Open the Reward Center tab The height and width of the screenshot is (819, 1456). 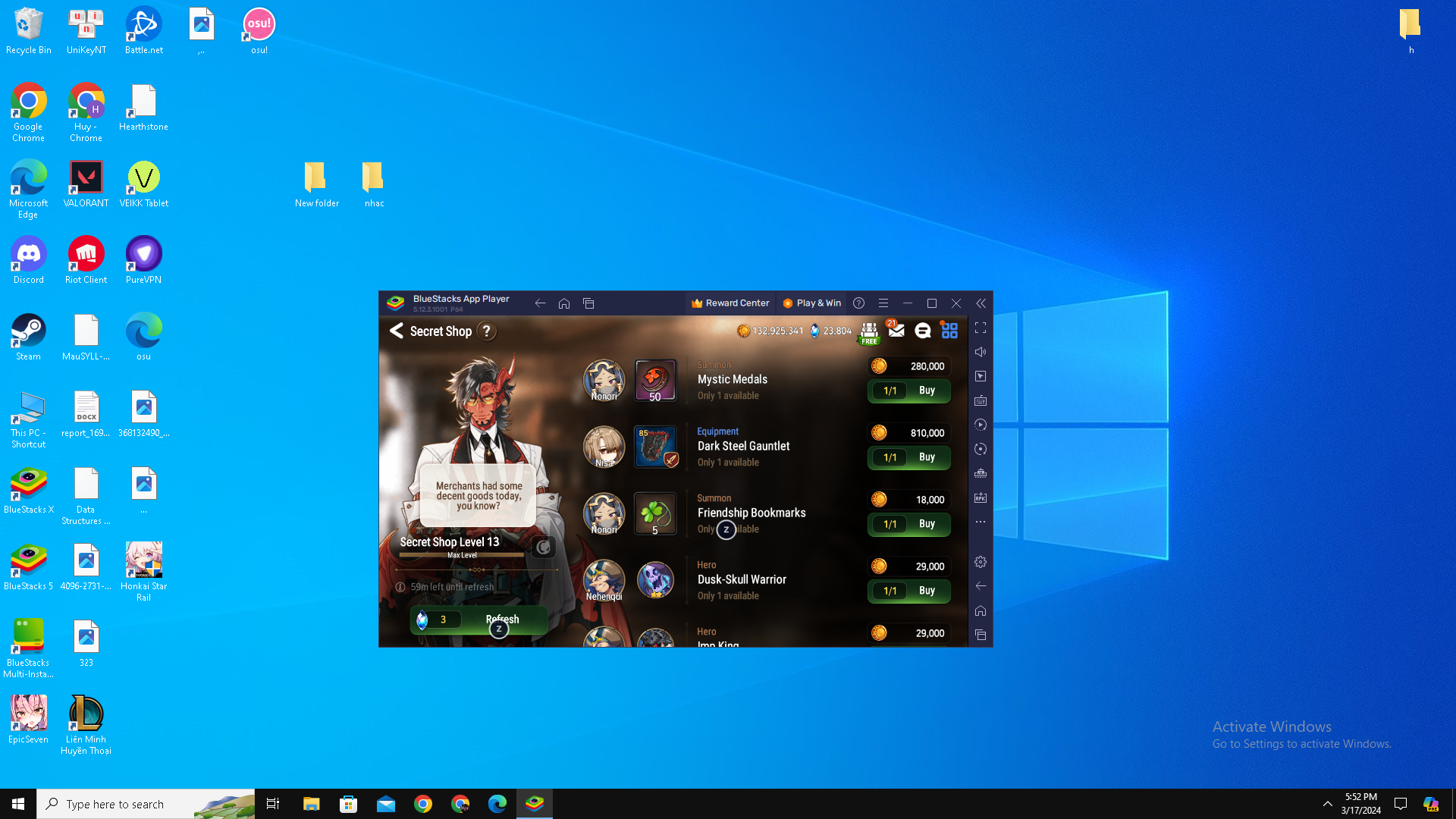pyautogui.click(x=730, y=303)
